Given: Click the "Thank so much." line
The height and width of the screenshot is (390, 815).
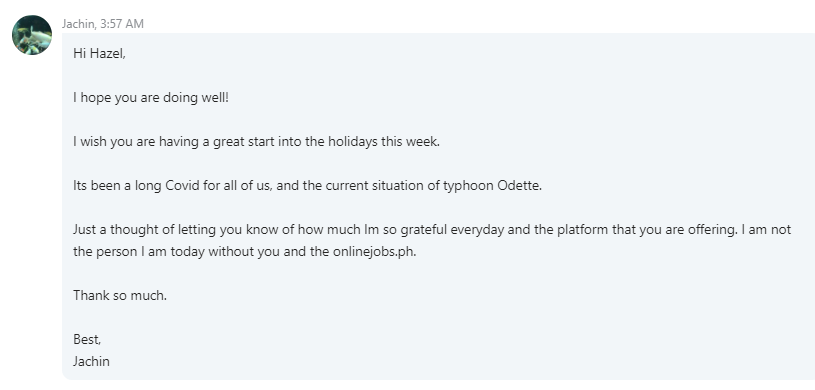Looking at the screenshot, I should 120,295.
